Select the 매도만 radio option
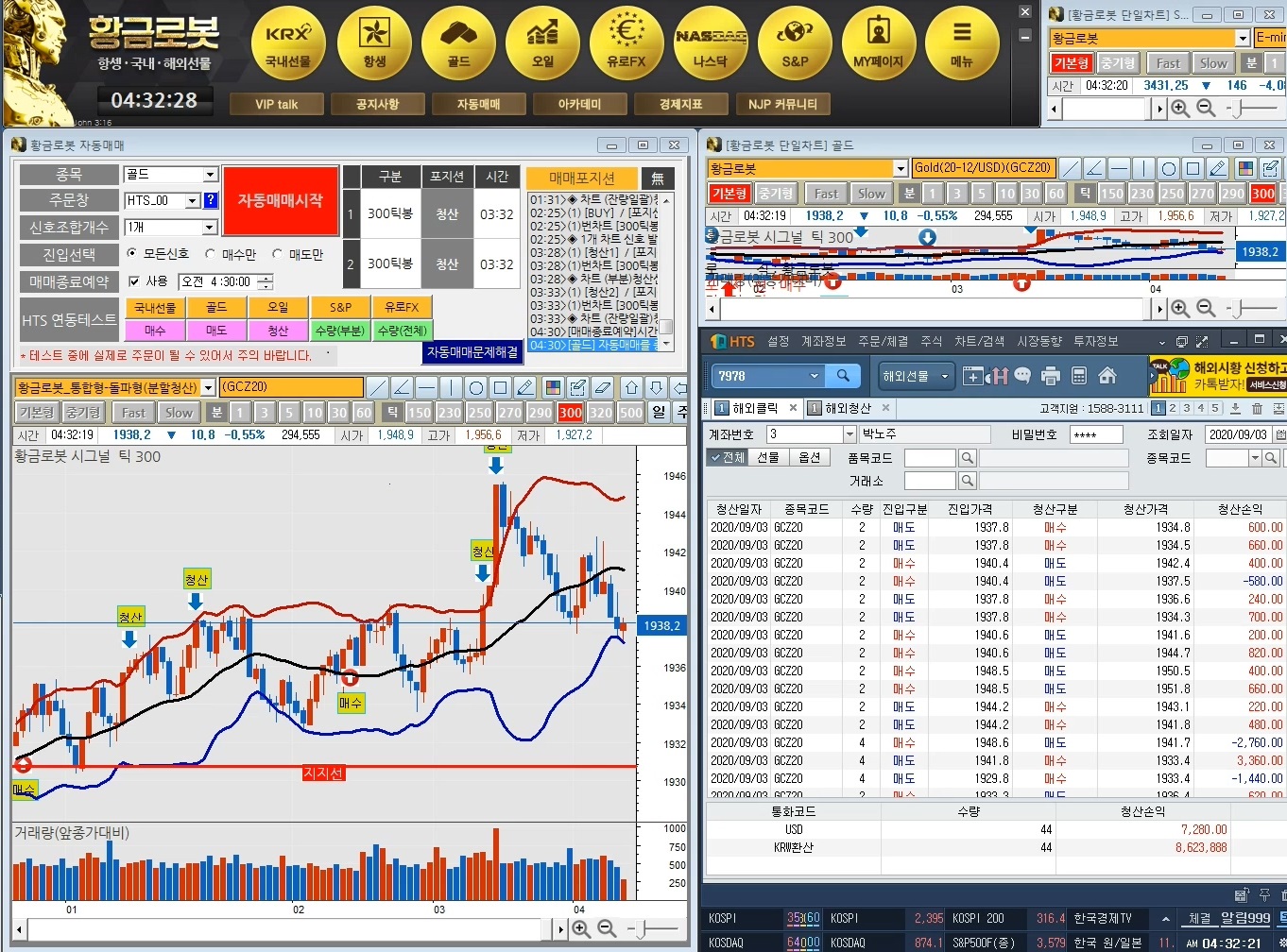The height and width of the screenshot is (952, 1287). [x=277, y=254]
